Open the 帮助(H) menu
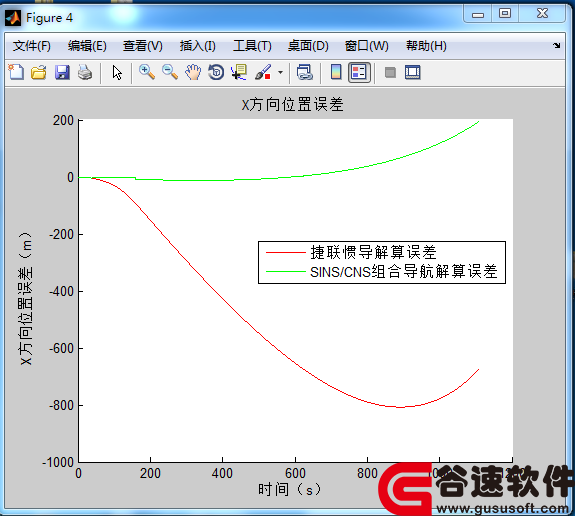 (426, 46)
